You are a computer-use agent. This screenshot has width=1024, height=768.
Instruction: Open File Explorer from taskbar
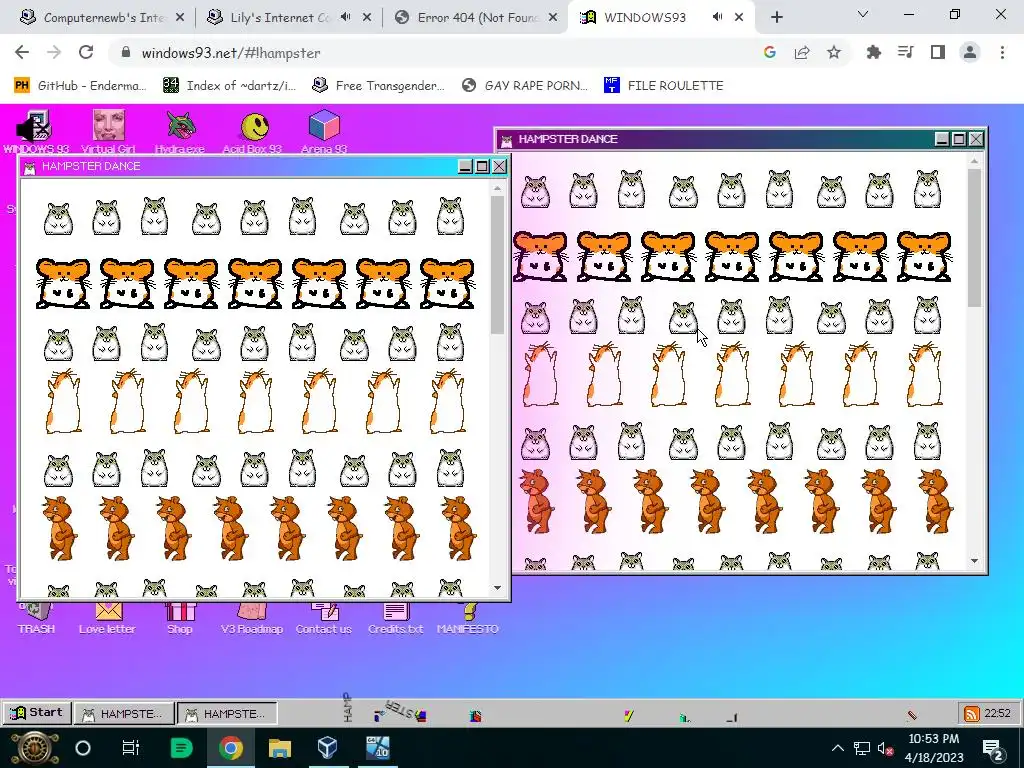(280, 748)
